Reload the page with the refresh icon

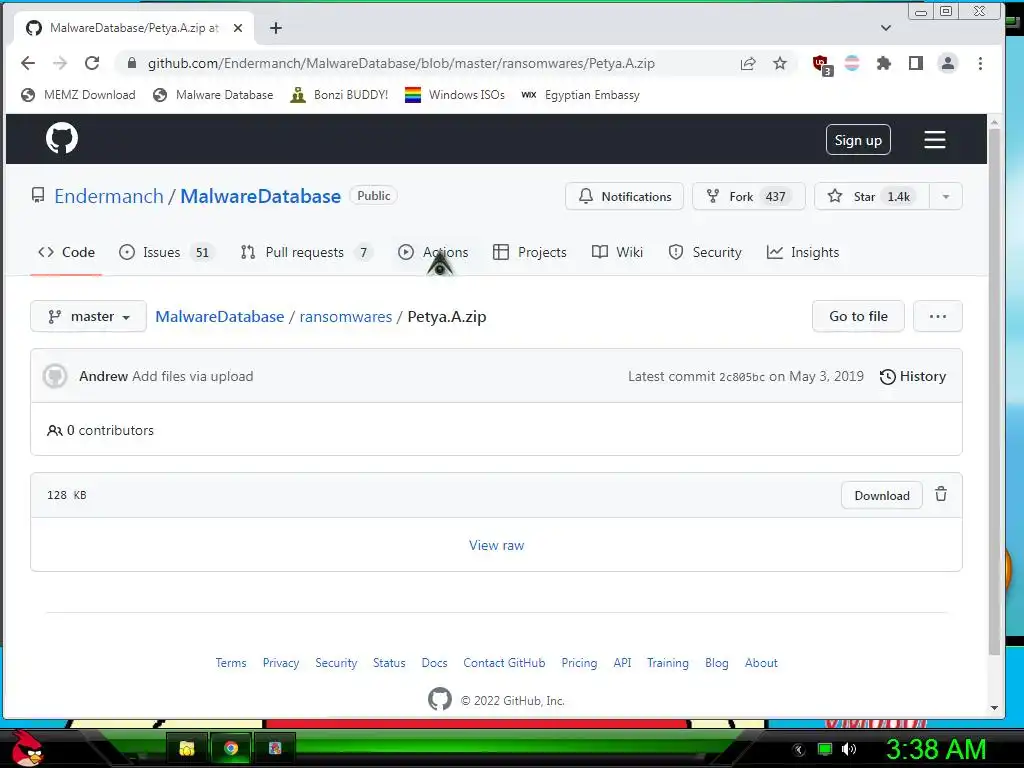click(x=92, y=63)
